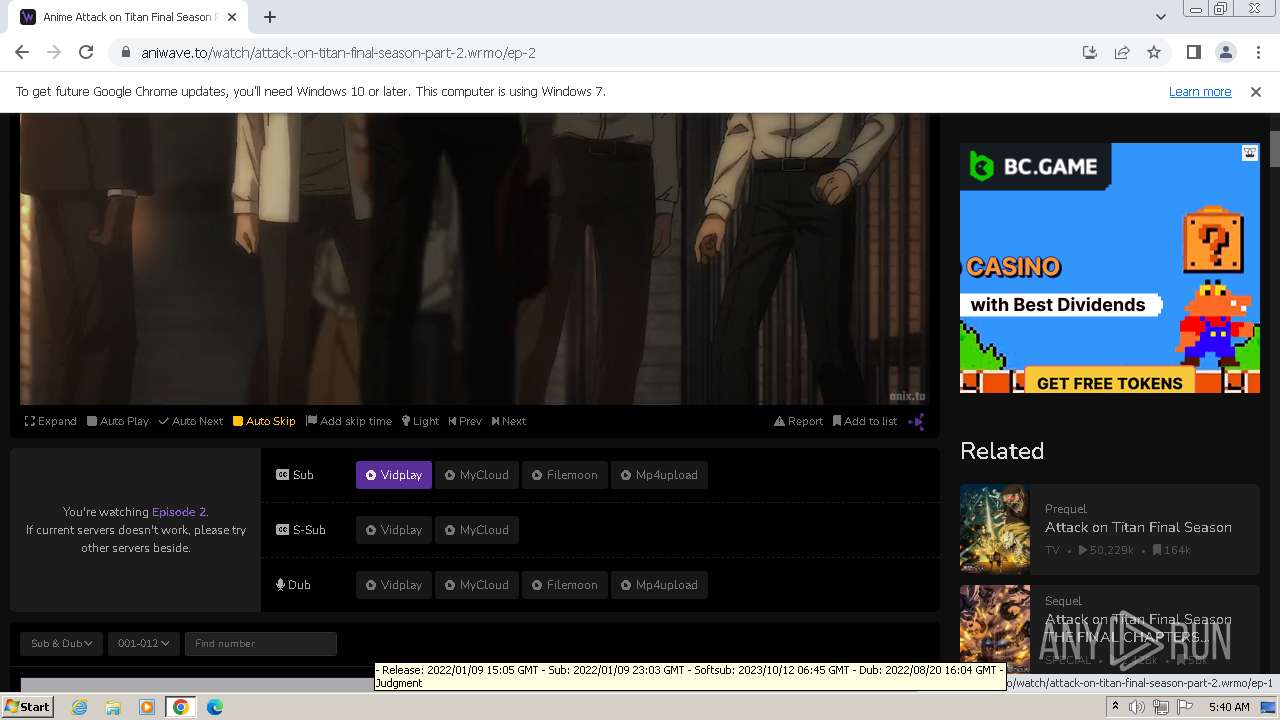Bookmark this page with star icon
1280x720 pixels.
[1154, 52]
